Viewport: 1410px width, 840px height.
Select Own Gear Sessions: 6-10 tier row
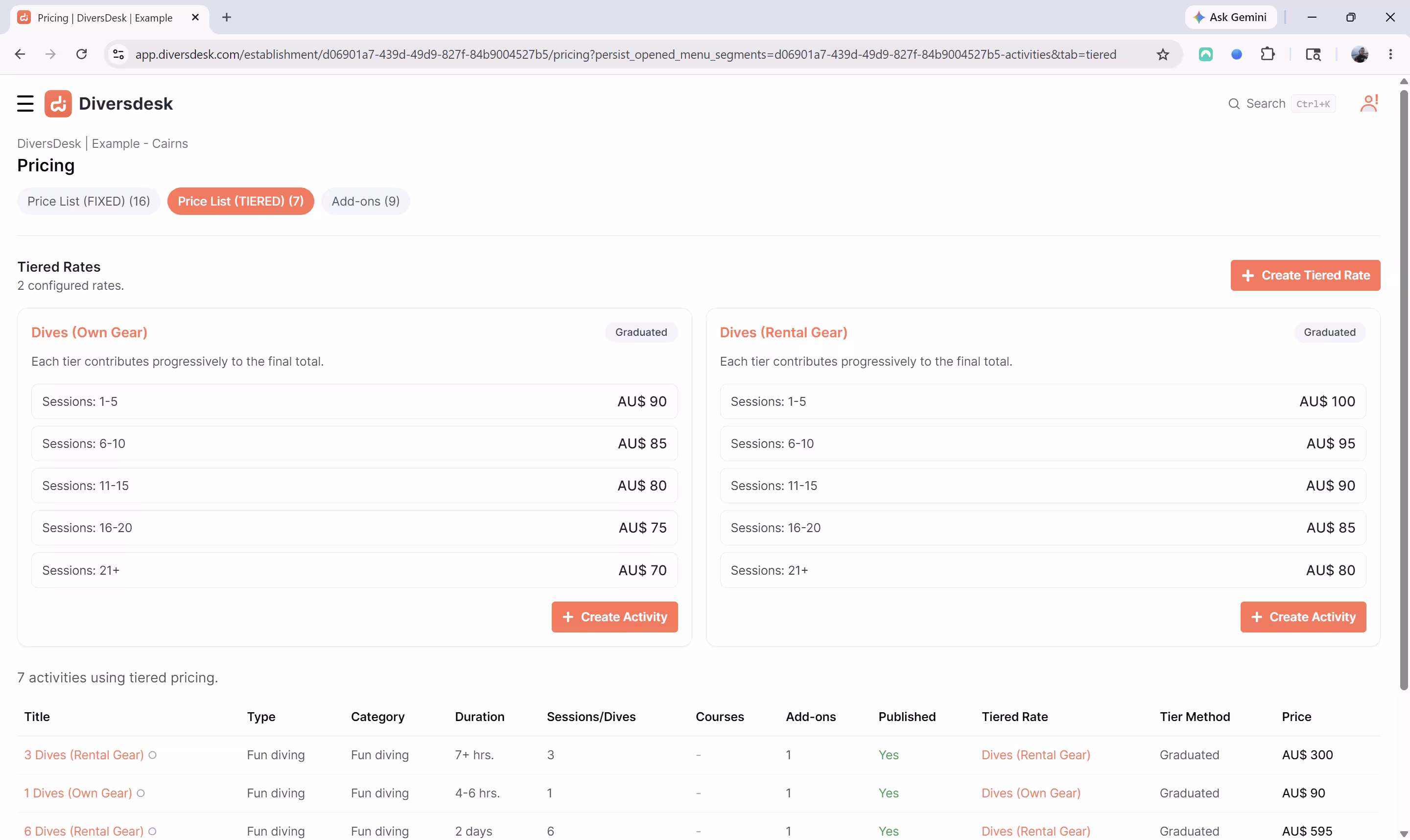pyautogui.click(x=354, y=444)
